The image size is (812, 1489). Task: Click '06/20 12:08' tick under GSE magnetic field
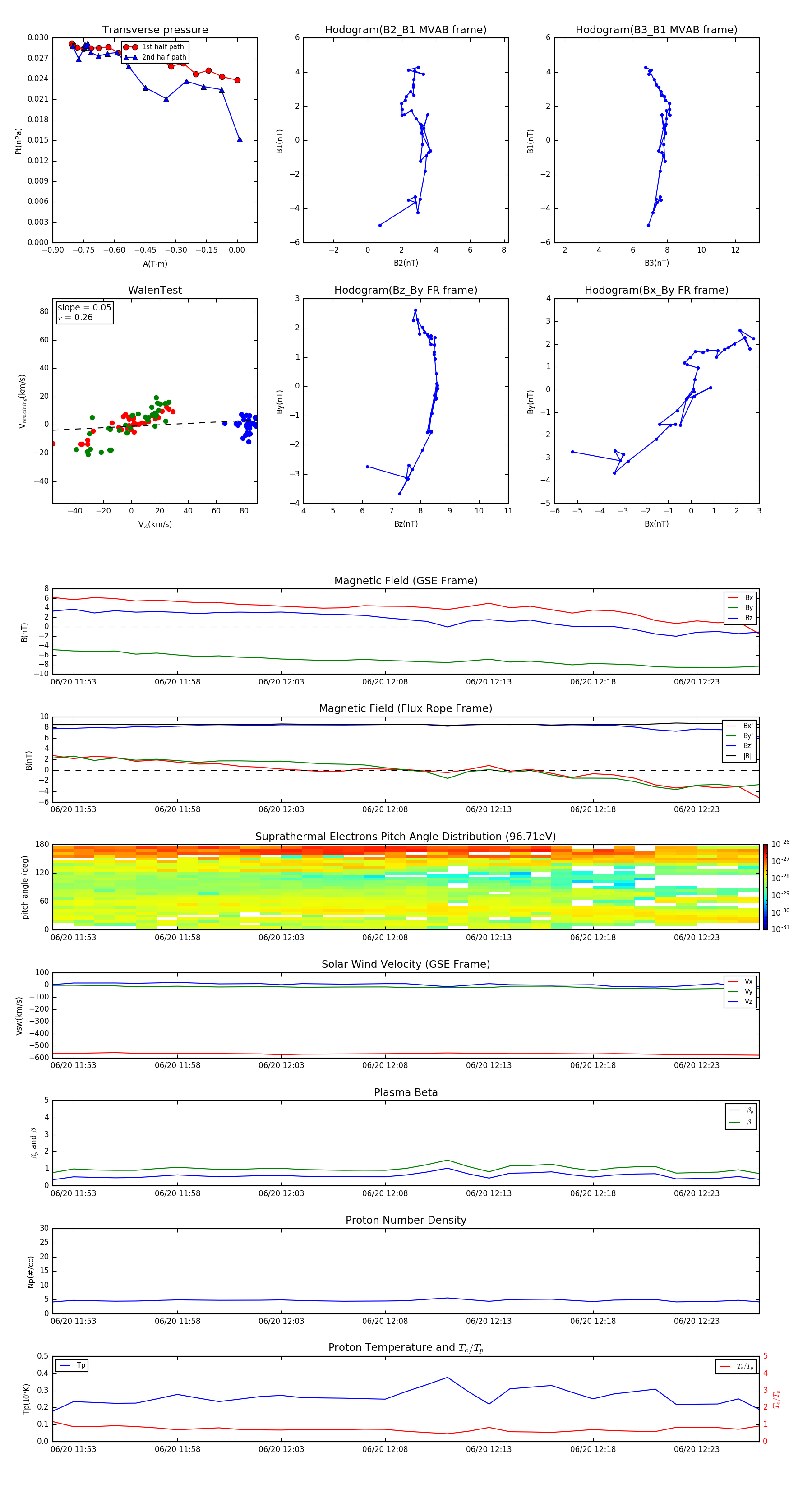[x=385, y=681]
